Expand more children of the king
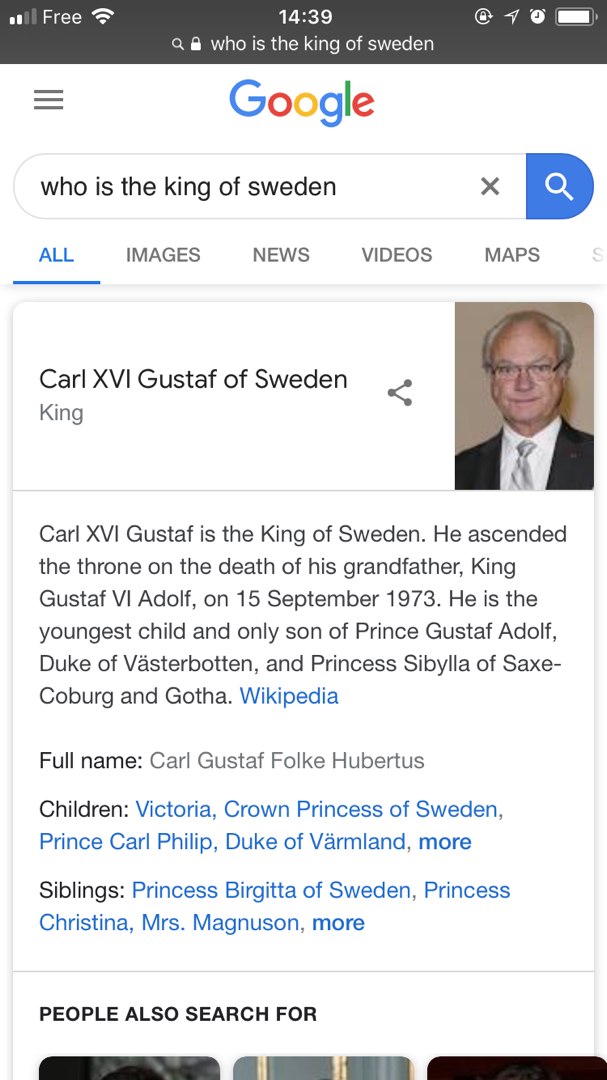Viewport: 607px width, 1080px height. (445, 842)
